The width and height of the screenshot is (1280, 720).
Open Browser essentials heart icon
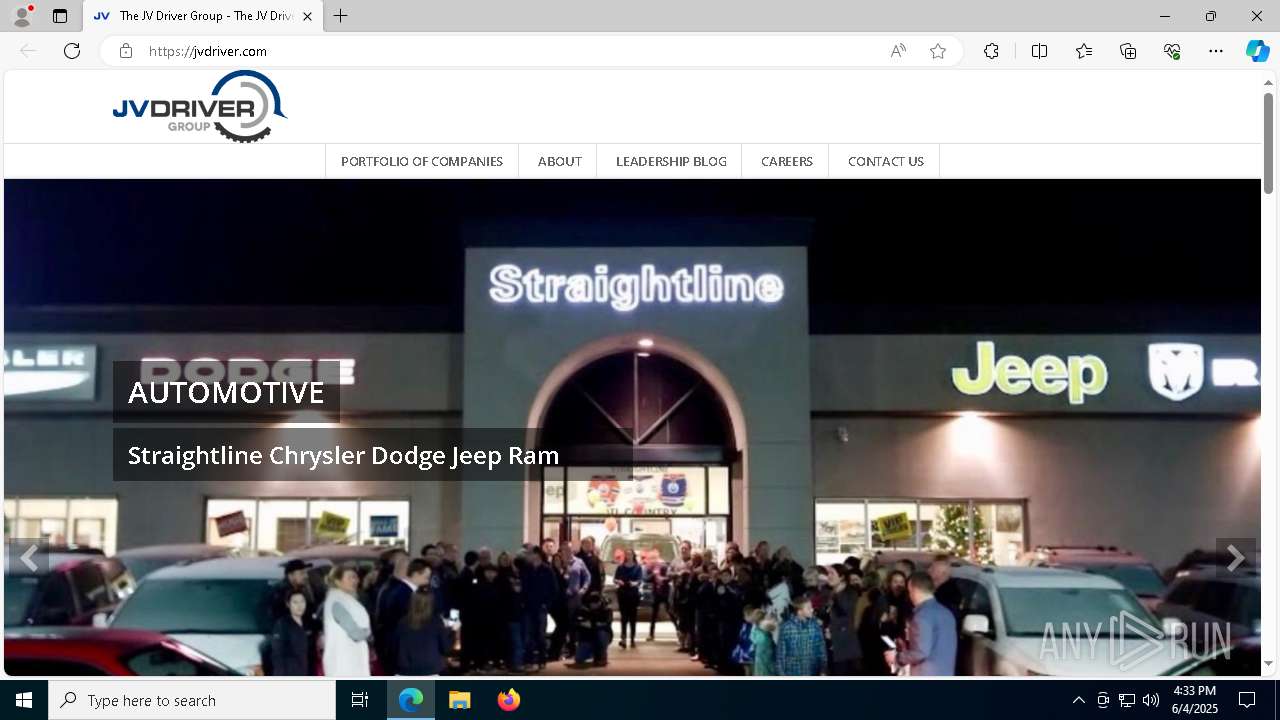[x=1172, y=51]
